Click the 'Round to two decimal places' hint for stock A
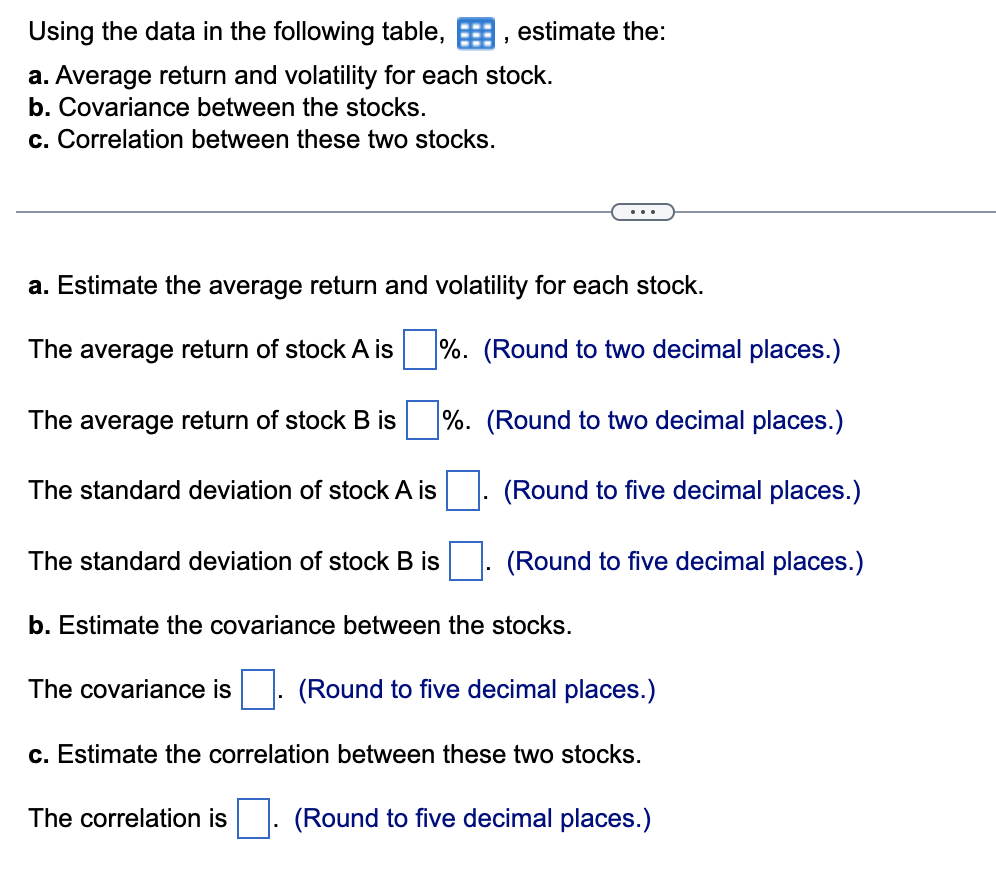This screenshot has width=996, height=896. point(662,349)
